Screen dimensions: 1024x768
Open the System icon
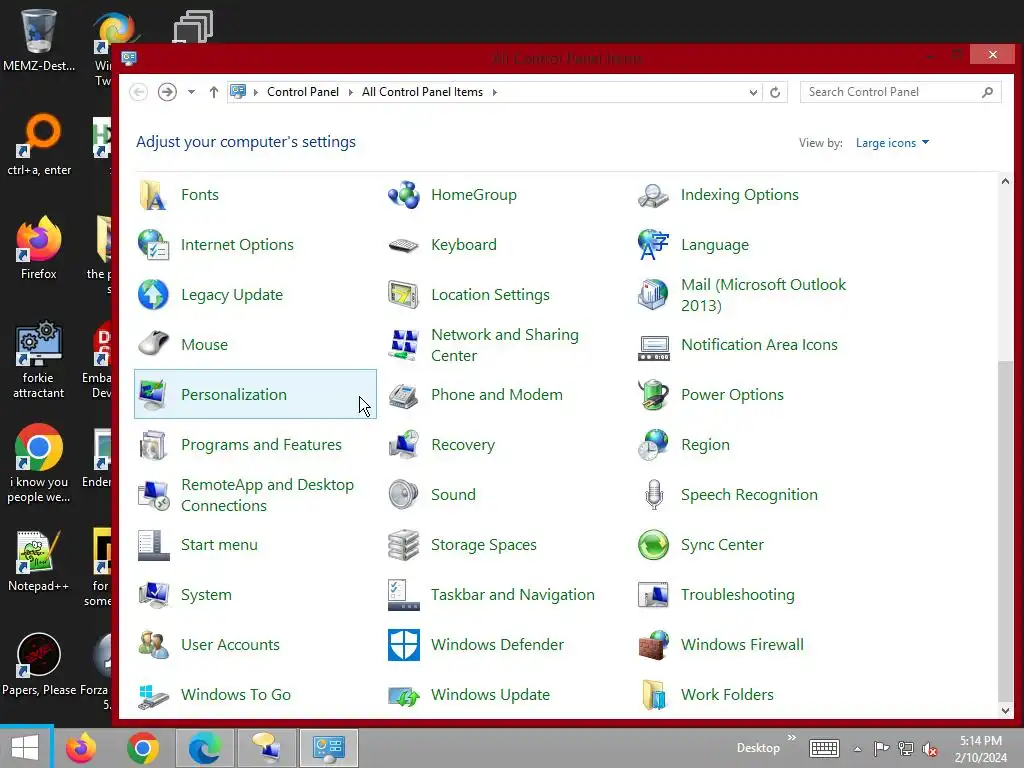(153, 595)
